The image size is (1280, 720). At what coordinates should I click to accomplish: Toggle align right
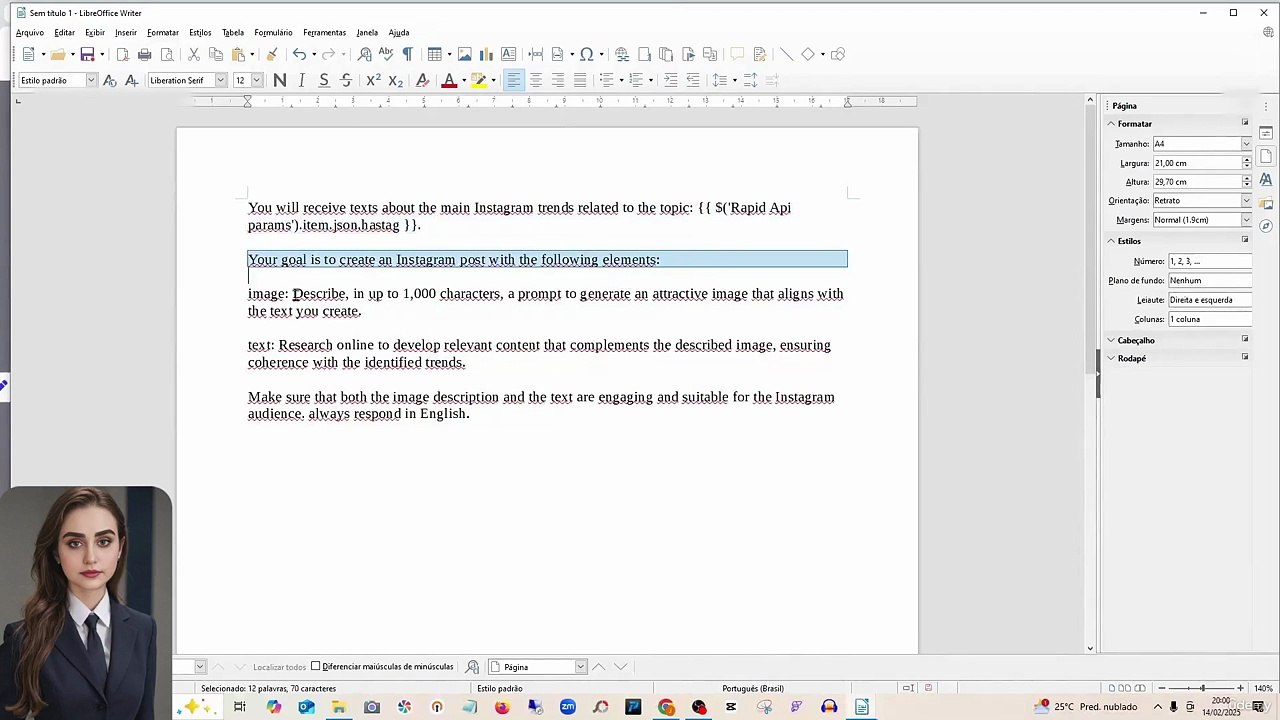point(558,80)
